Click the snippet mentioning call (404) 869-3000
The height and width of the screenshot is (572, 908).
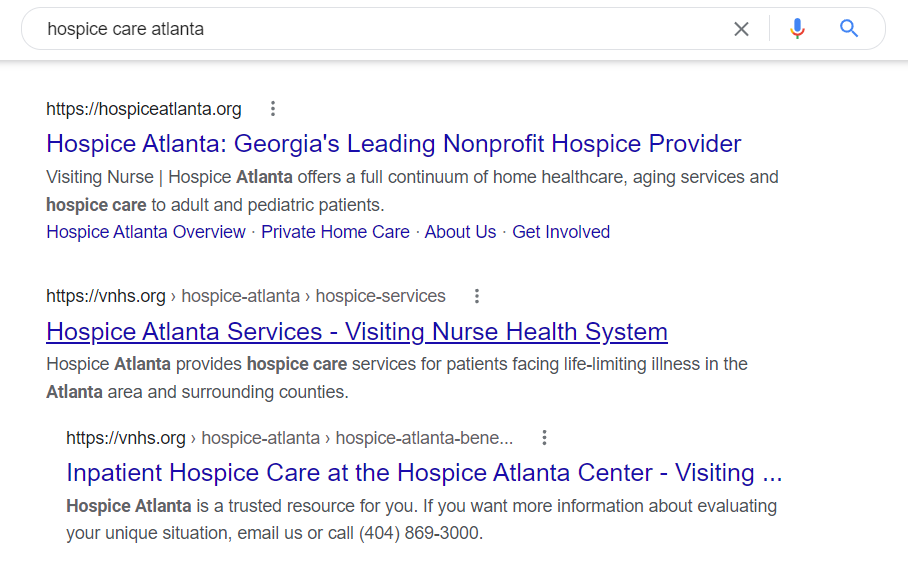422,519
